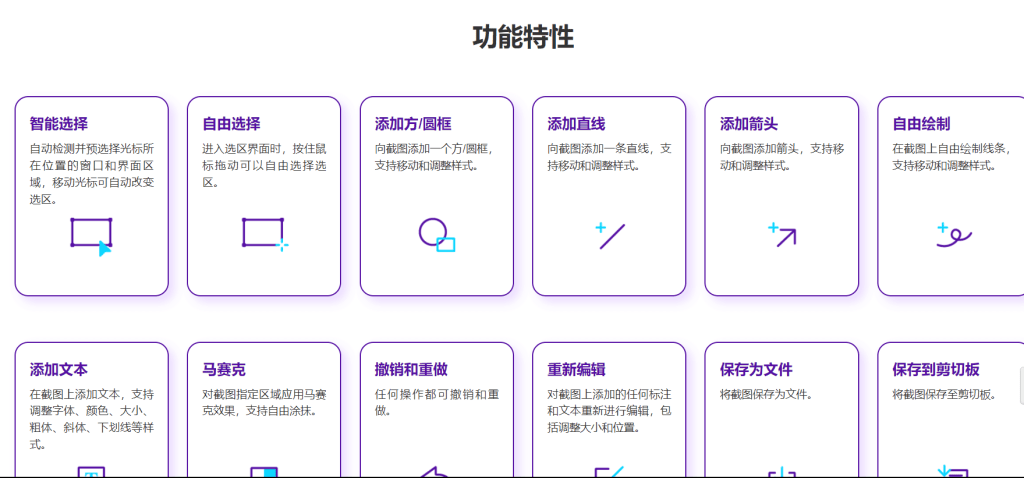Click the text 将截图保存为文件。
Image resolution: width=1024 pixels, height=478 pixels.
[x=766, y=394]
